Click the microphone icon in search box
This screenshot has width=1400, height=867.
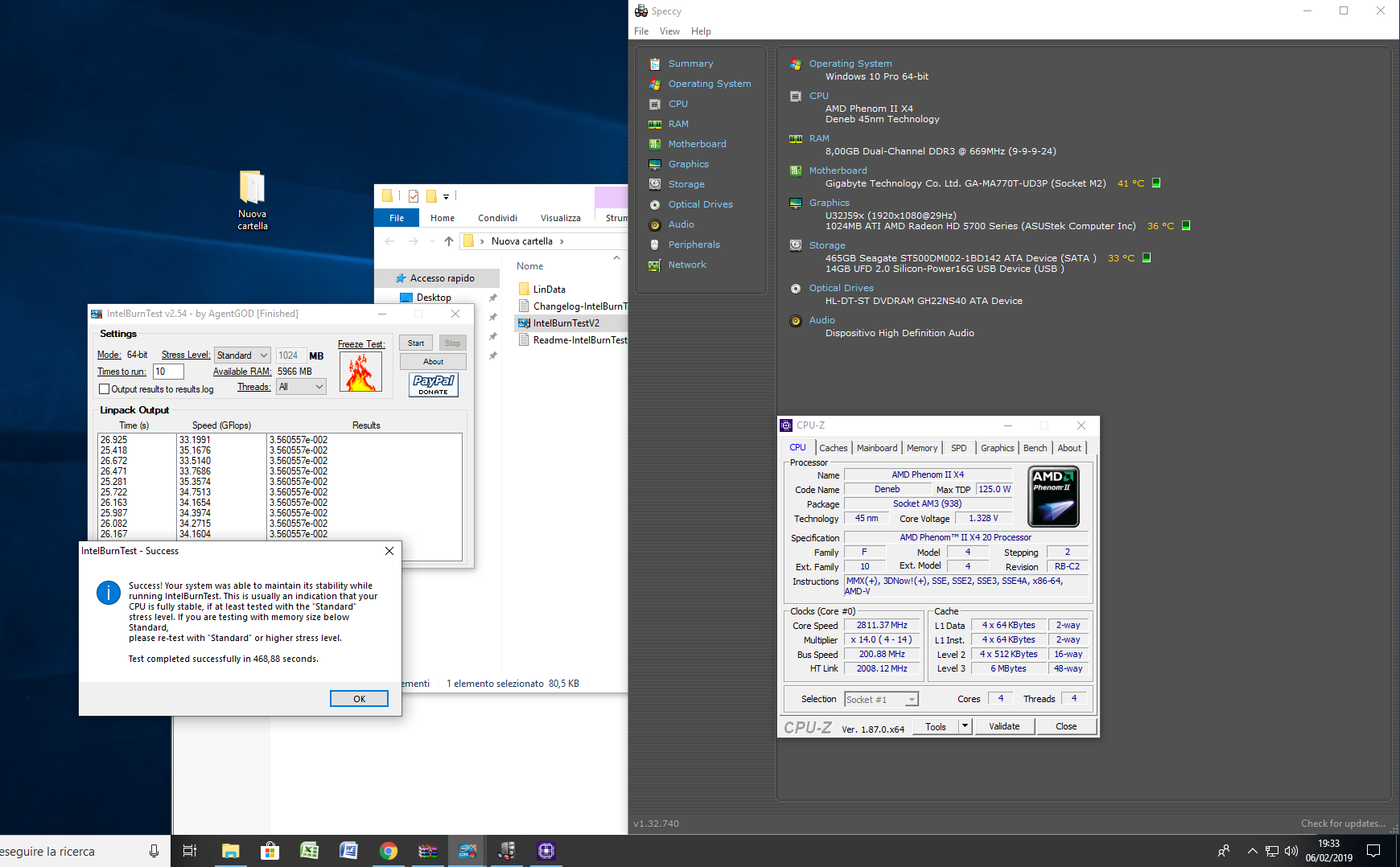pyautogui.click(x=154, y=851)
